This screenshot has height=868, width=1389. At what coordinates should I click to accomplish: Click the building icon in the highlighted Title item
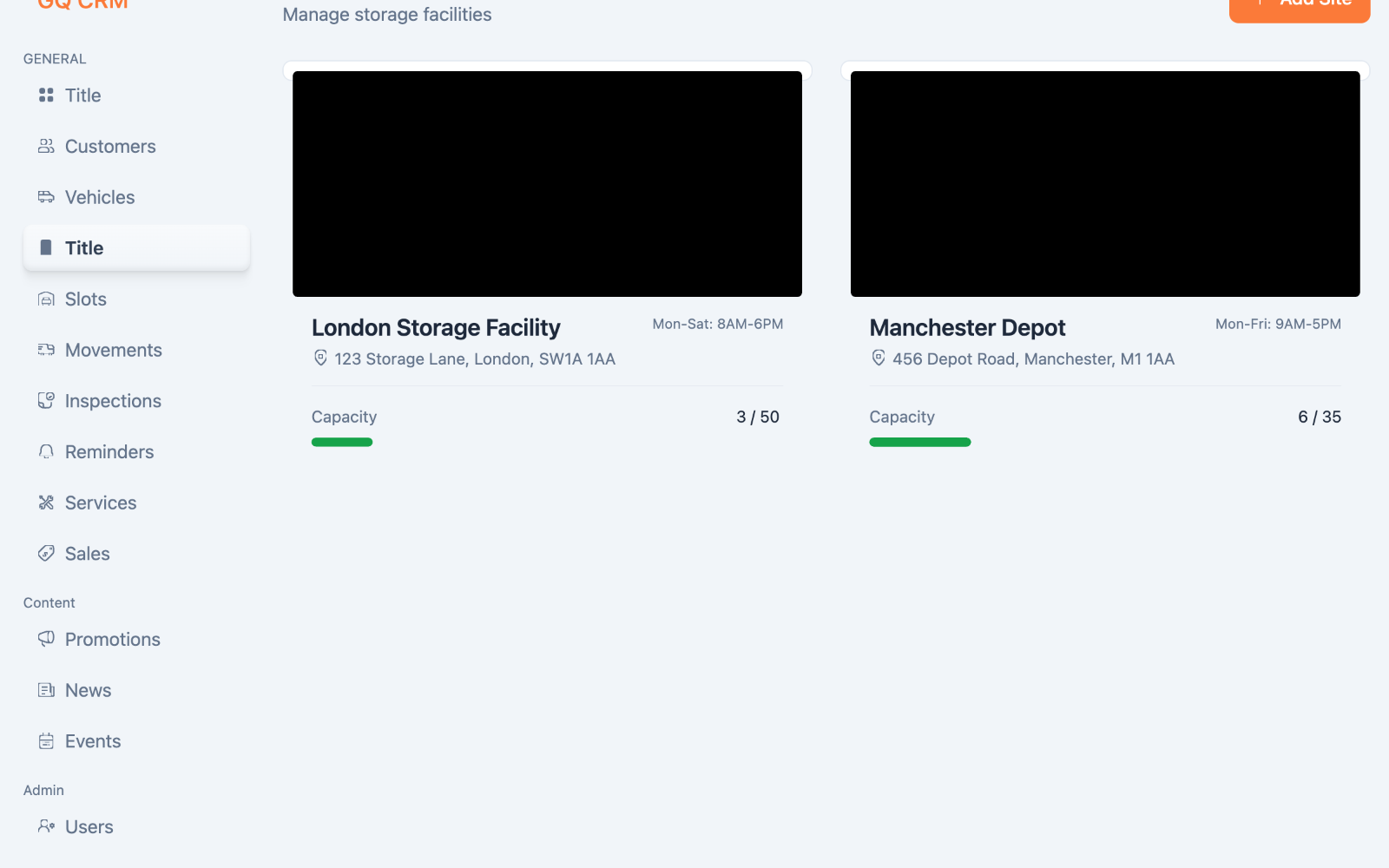click(46, 247)
